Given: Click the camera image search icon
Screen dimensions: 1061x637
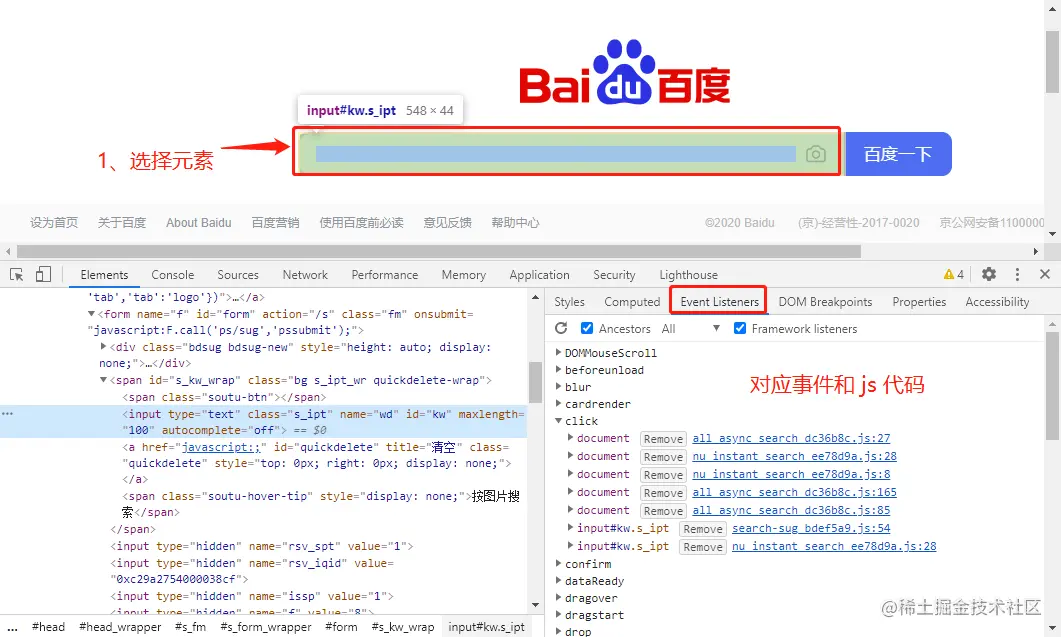Looking at the screenshot, I should [x=816, y=154].
